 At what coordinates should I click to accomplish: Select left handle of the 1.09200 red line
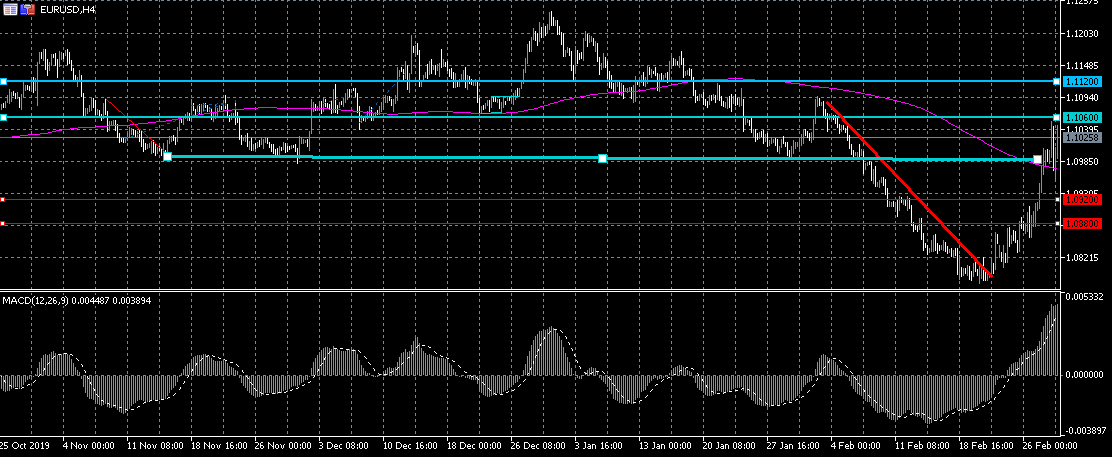2,200
